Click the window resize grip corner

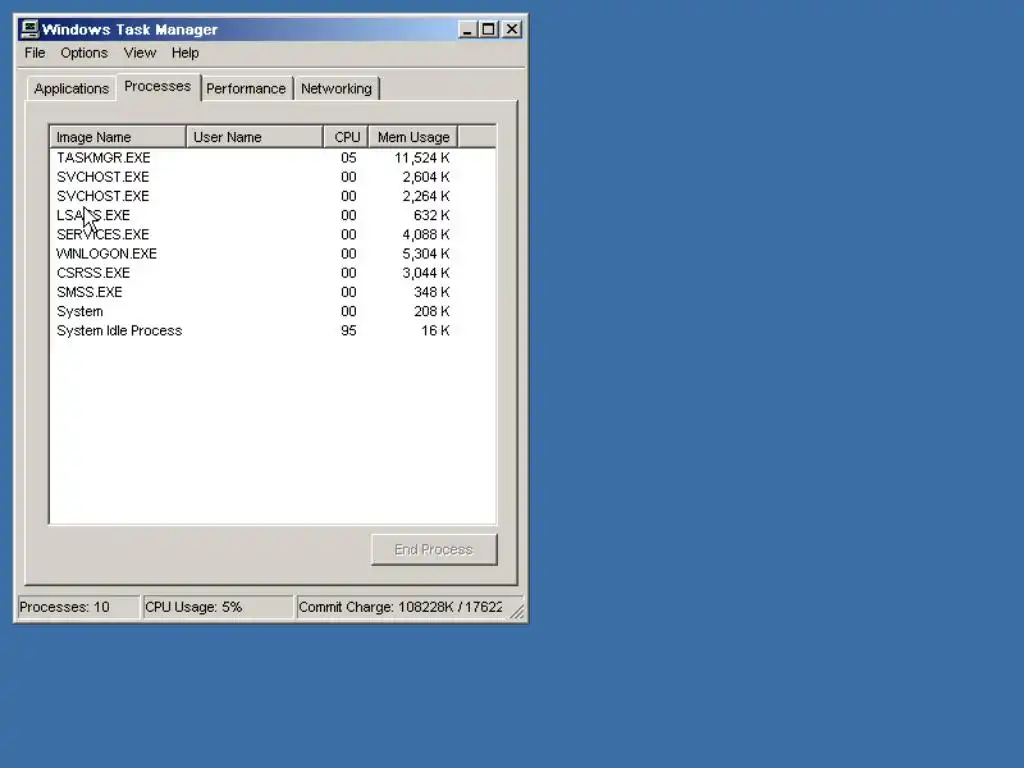pos(517,611)
